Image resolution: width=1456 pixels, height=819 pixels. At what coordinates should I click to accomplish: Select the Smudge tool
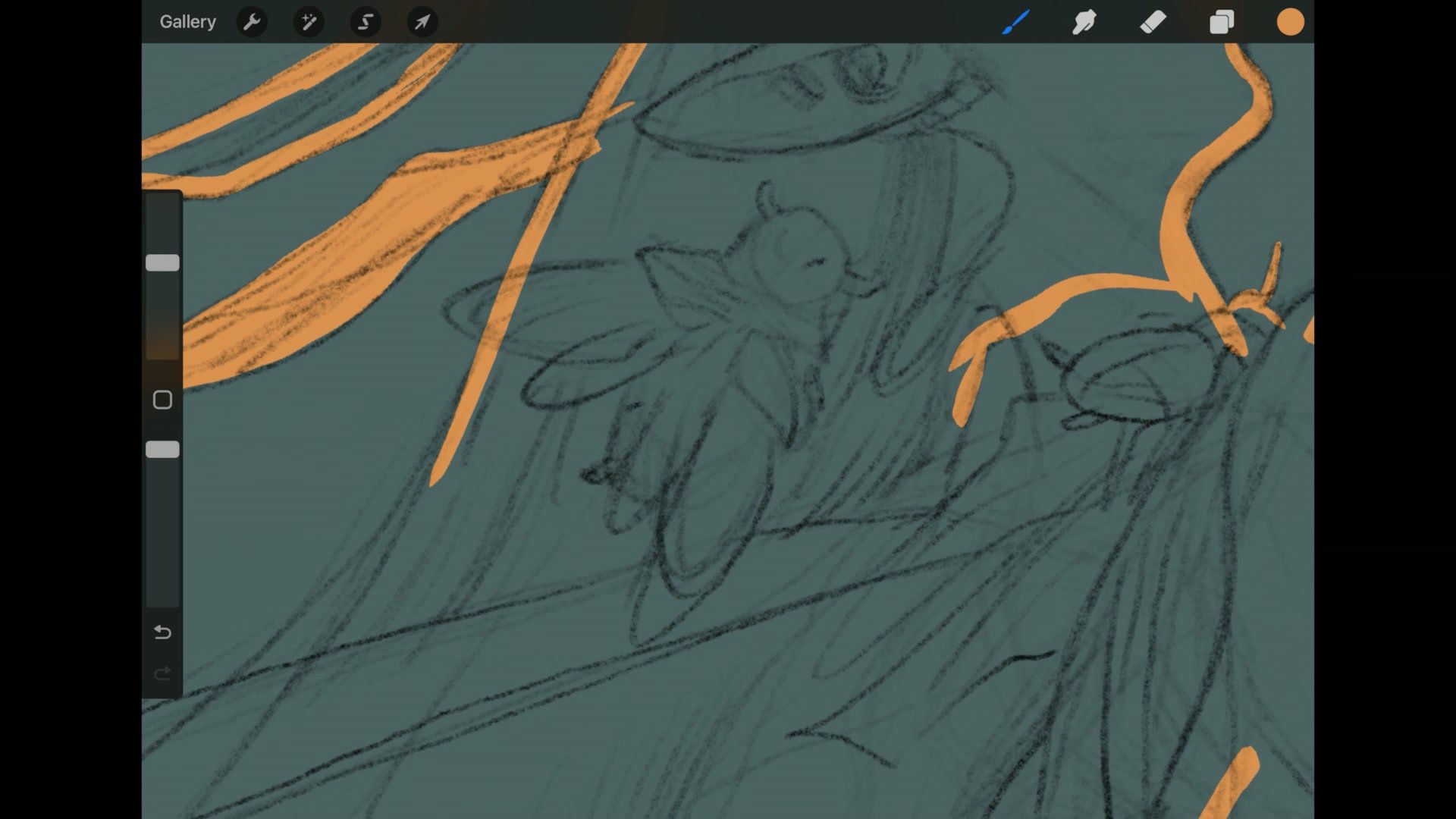1084,22
